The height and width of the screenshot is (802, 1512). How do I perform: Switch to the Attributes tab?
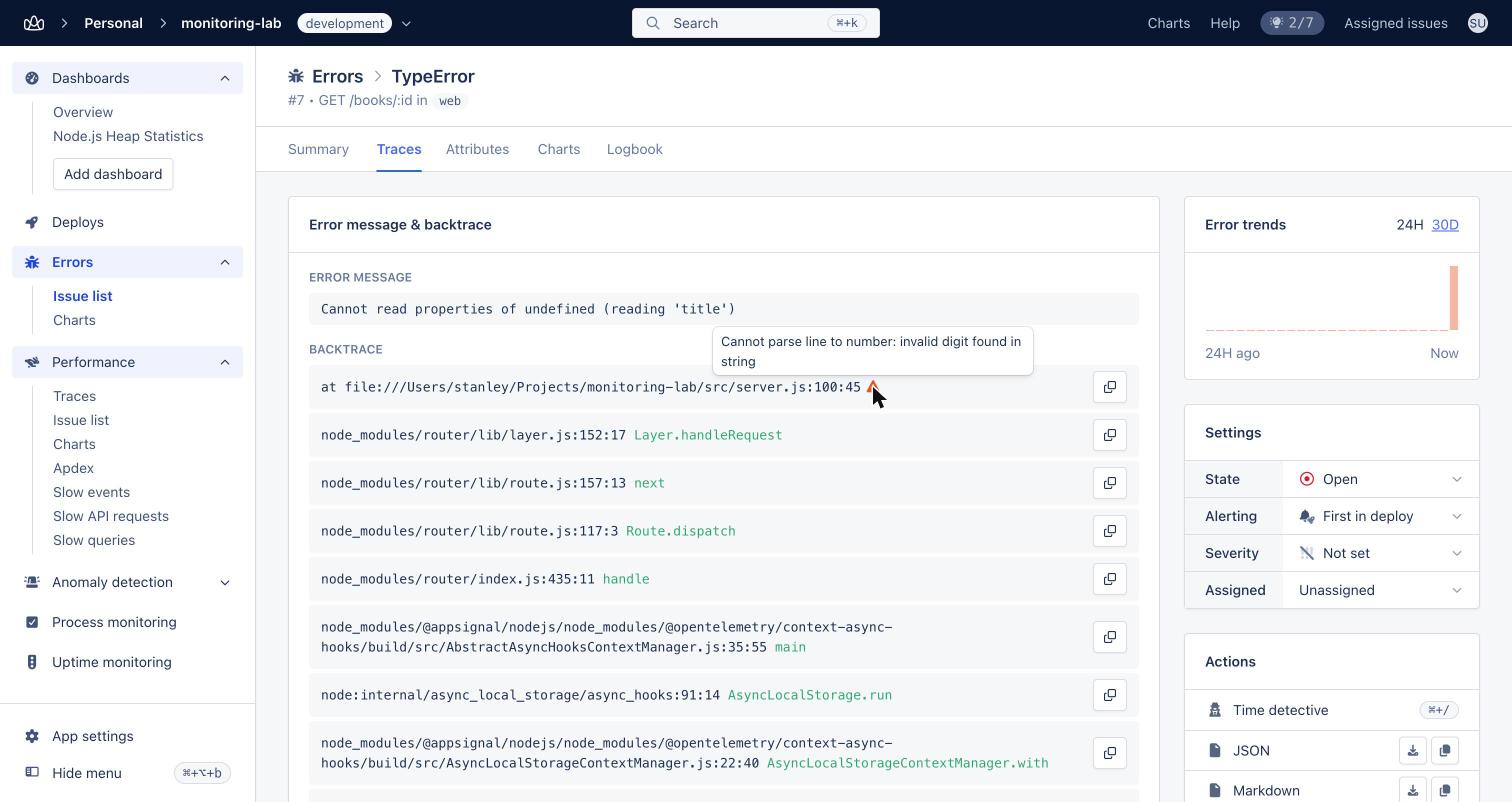(477, 149)
